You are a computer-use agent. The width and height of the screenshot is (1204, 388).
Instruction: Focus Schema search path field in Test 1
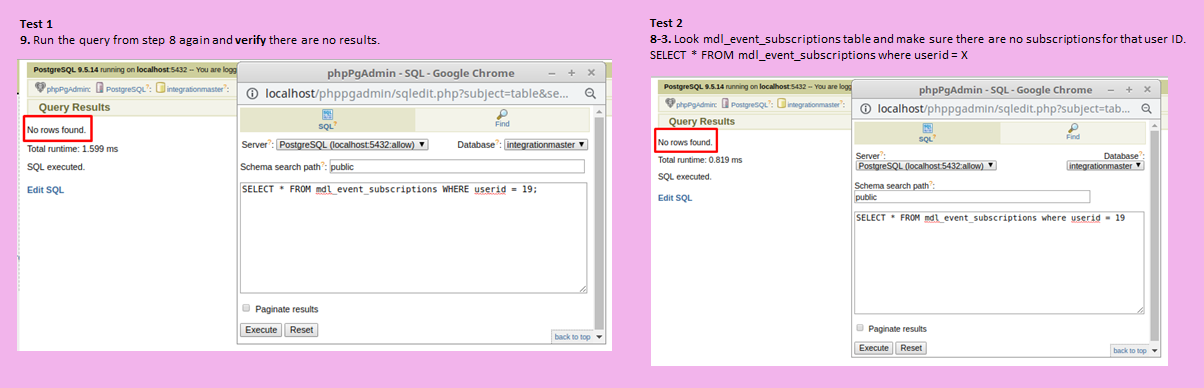pos(457,167)
